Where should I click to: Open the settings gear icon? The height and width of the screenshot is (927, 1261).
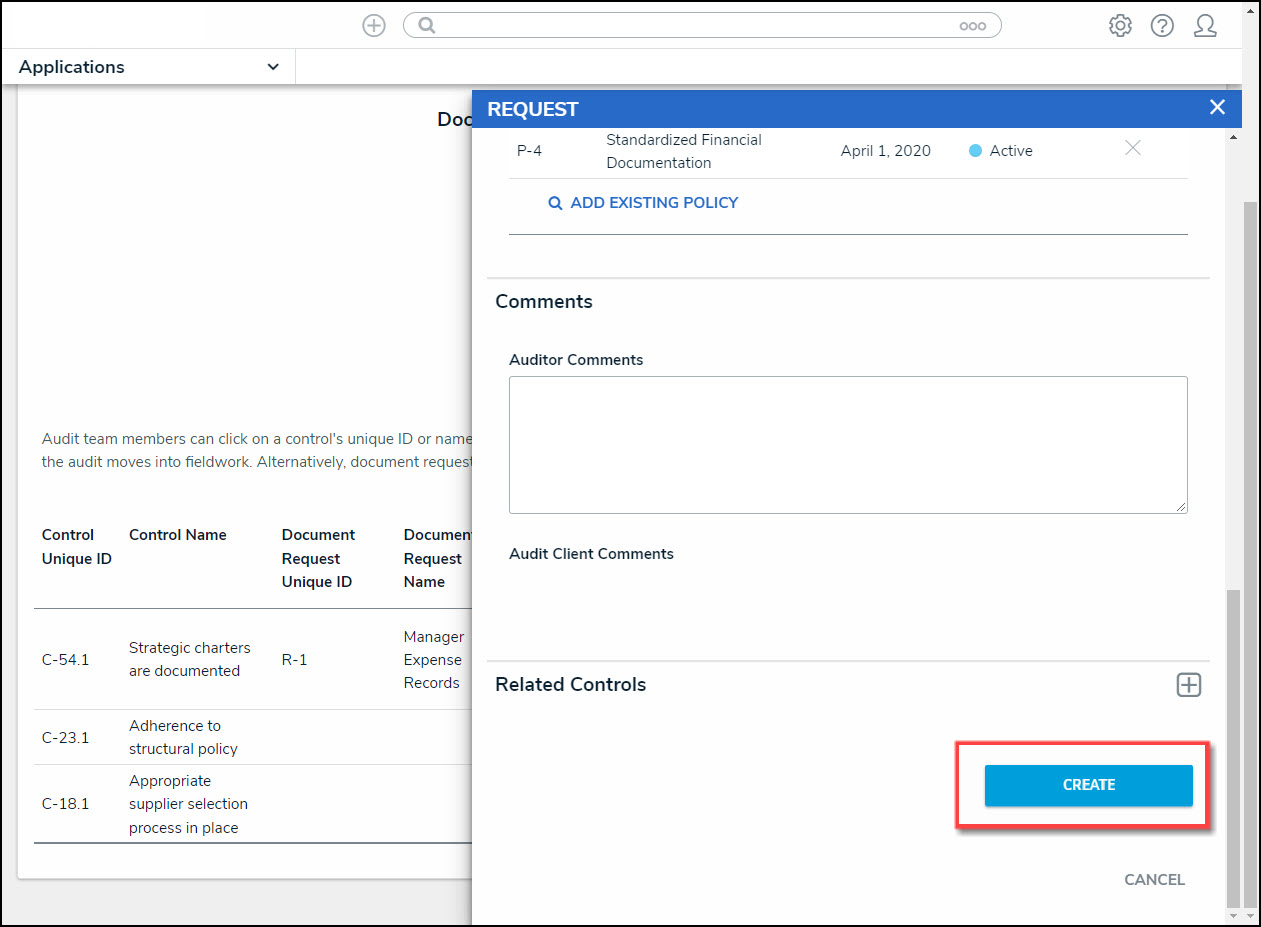(x=1120, y=26)
